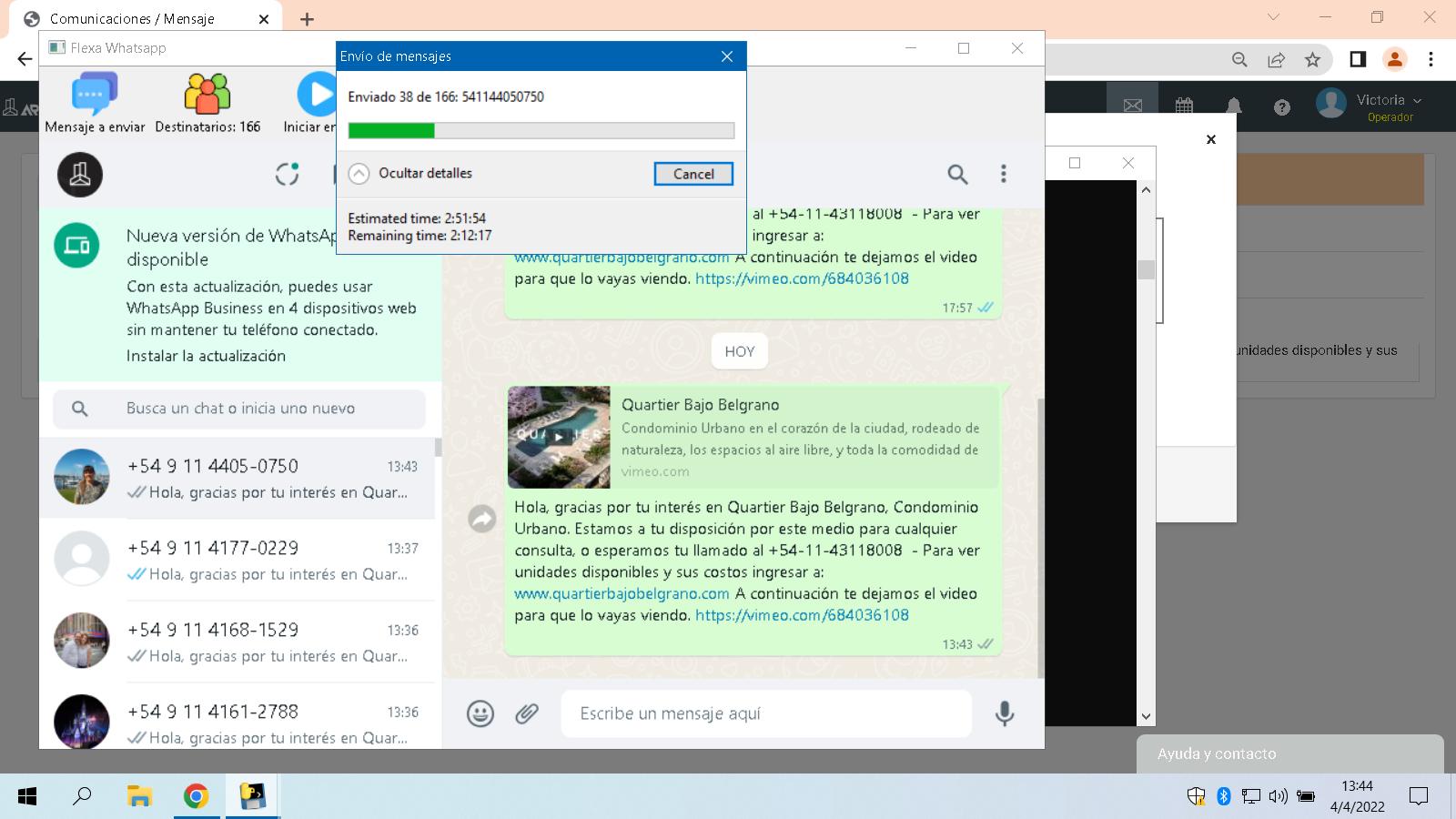This screenshot has height=819, width=1456.
Task: Click the forward arrow beside the message
Action: [x=481, y=519]
